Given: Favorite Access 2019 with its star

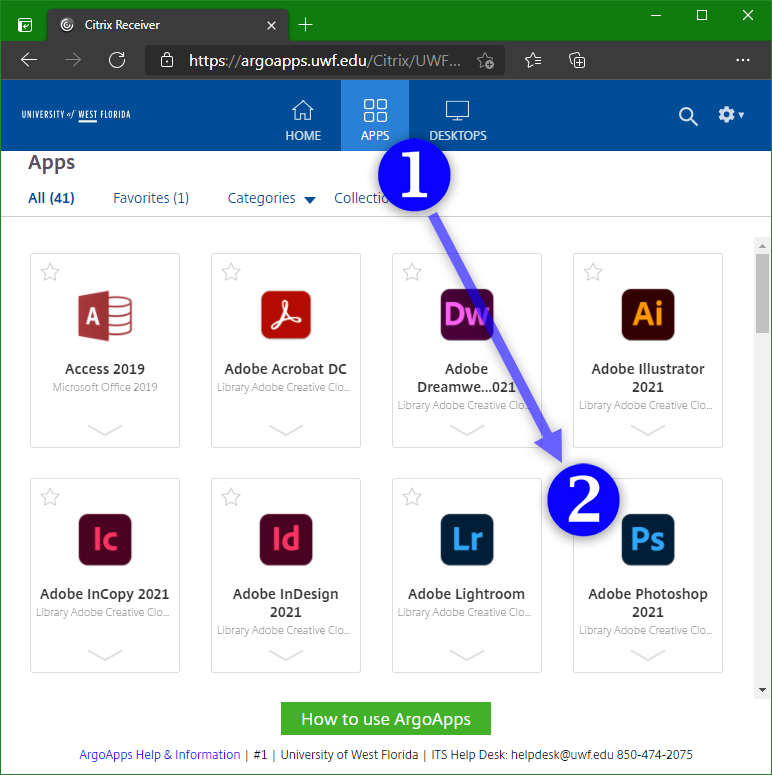Looking at the screenshot, I should pyautogui.click(x=50, y=272).
